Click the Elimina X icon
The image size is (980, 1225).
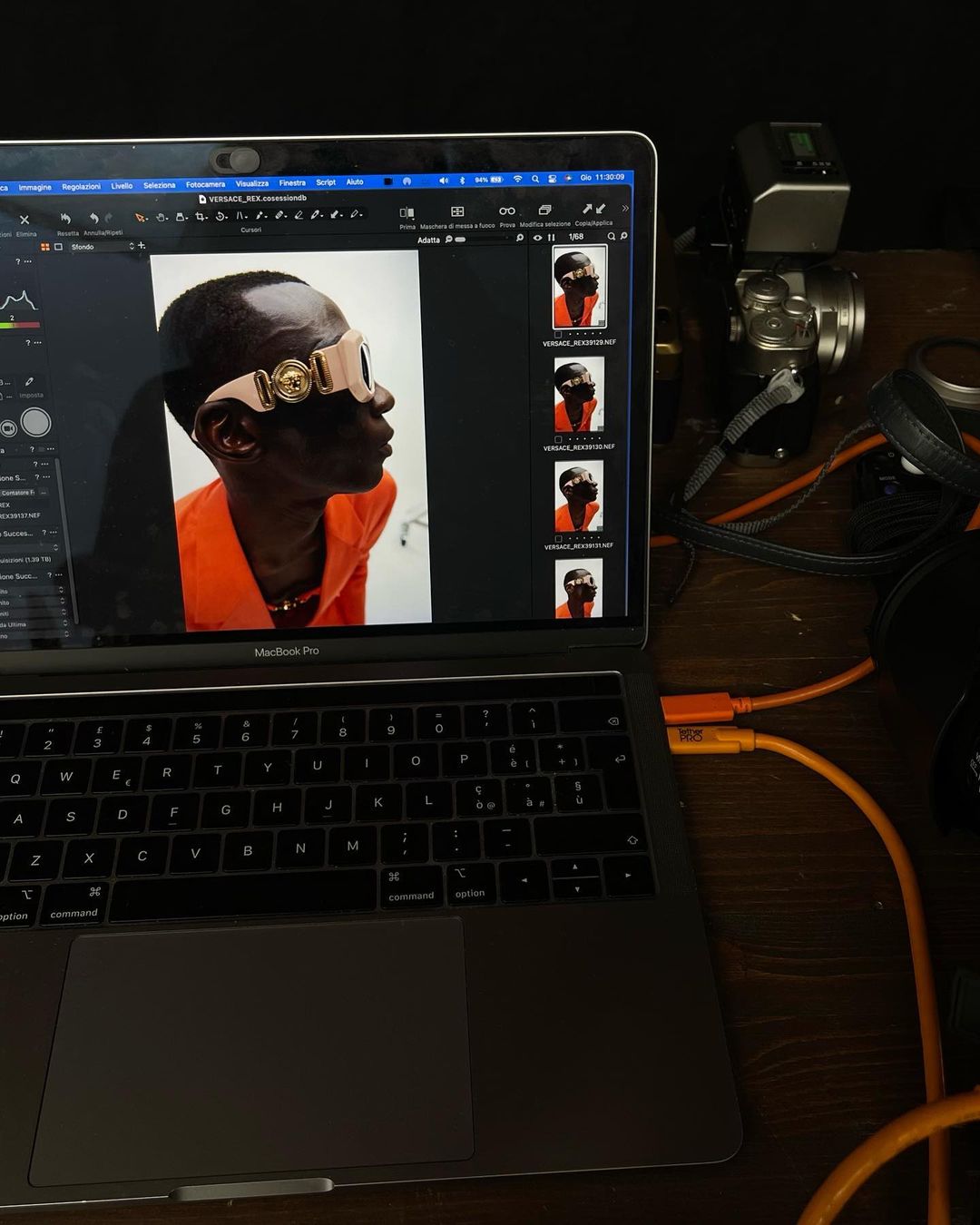(24, 220)
